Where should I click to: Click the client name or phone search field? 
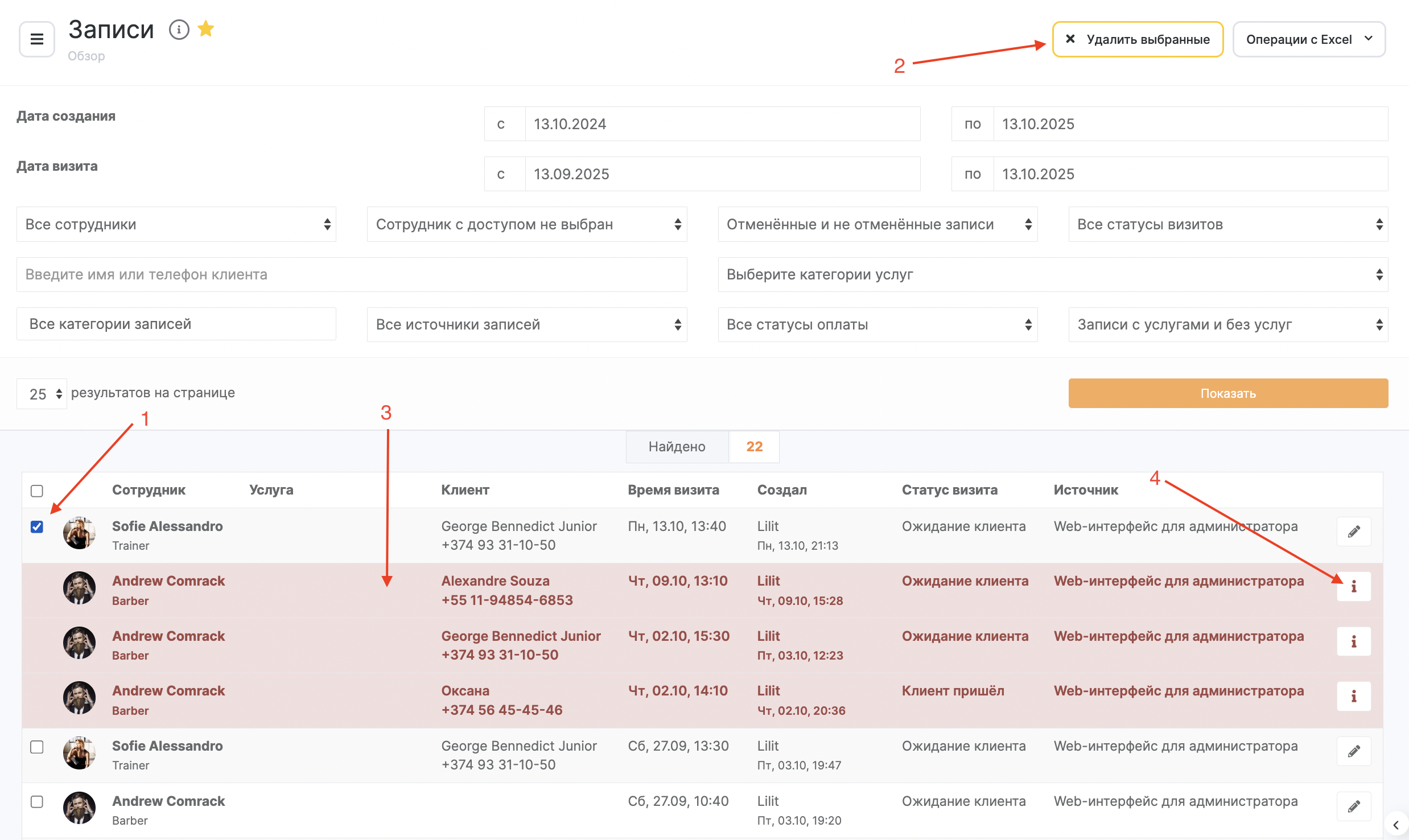pos(352,274)
